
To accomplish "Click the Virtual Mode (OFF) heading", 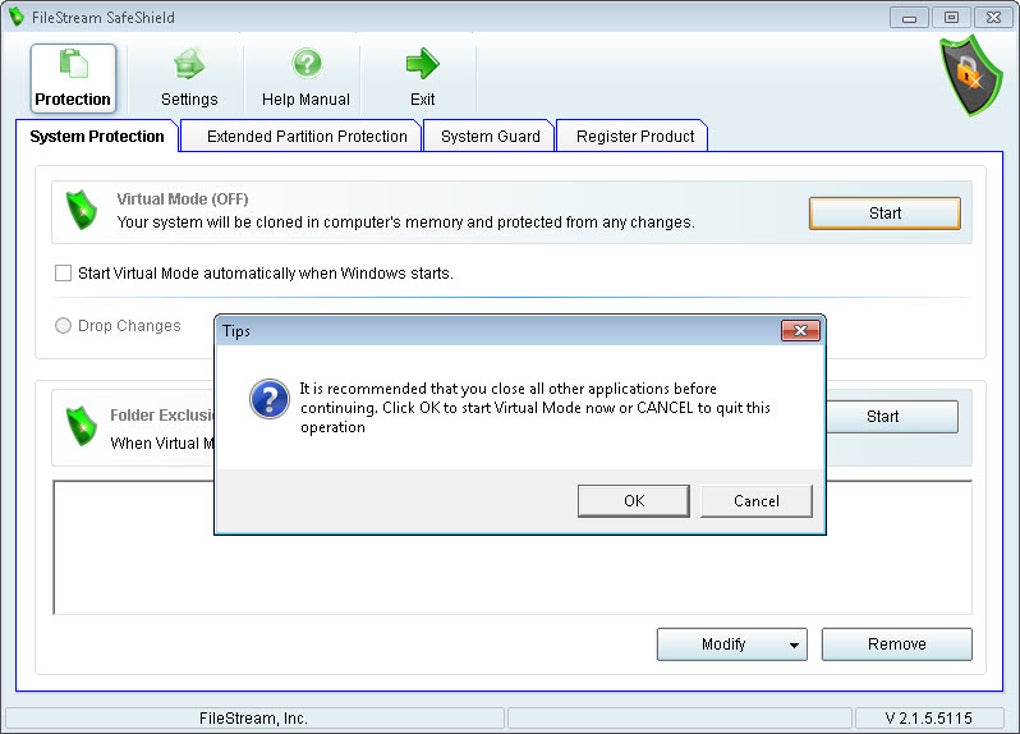I will coord(183,199).
